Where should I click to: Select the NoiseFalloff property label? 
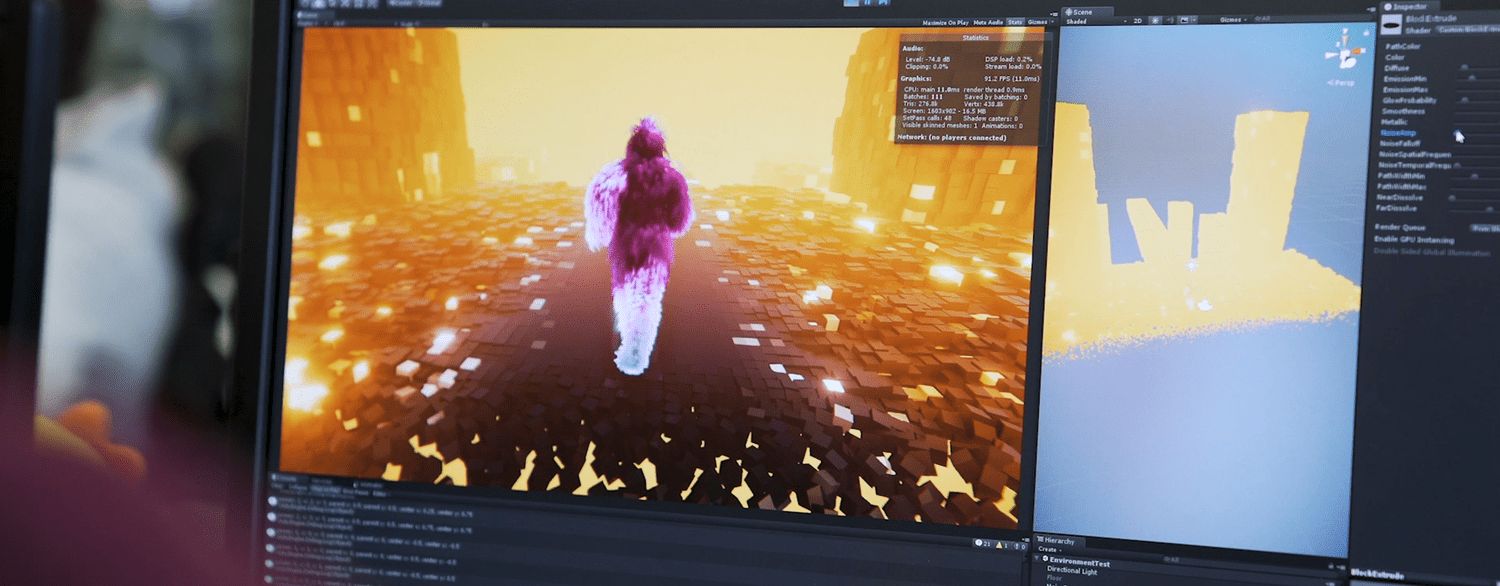(1400, 143)
